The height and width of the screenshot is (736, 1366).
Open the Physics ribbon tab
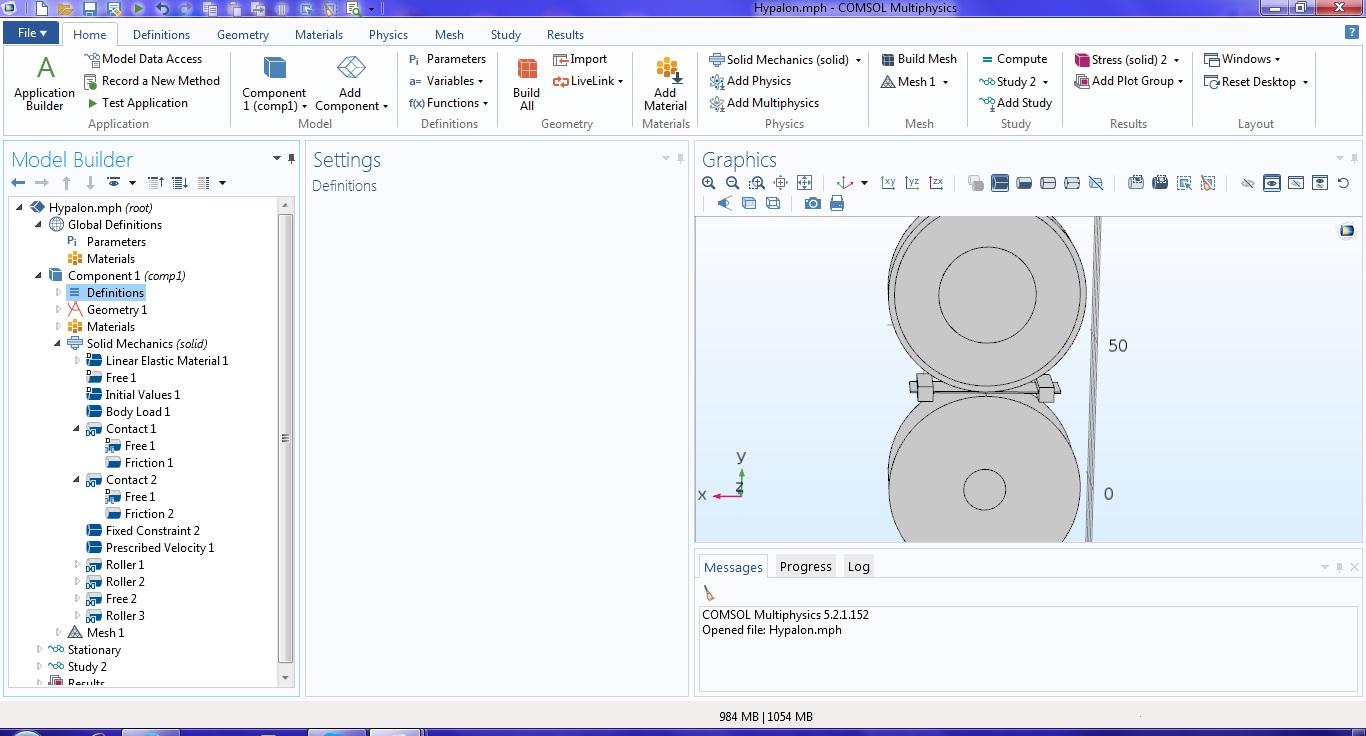coord(388,34)
